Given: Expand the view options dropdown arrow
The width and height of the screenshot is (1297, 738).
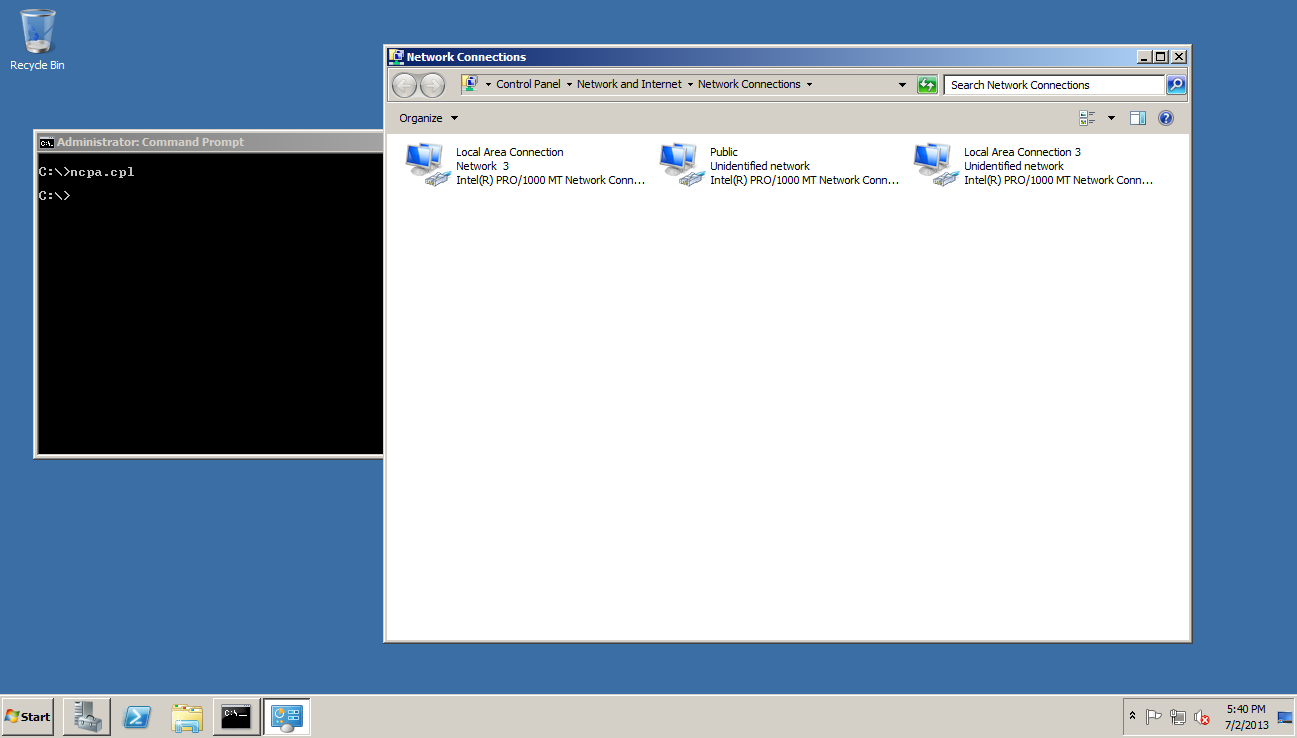Looking at the screenshot, I should click(x=1111, y=118).
